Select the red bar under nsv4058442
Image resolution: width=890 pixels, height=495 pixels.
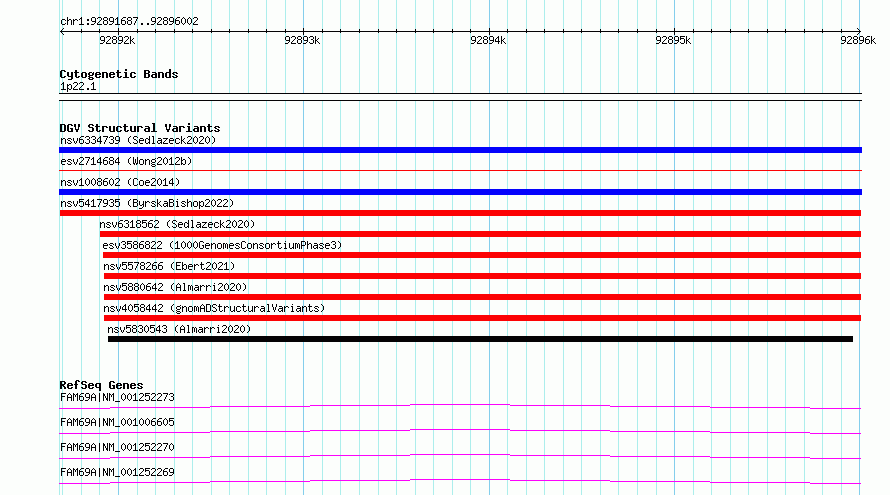pos(482,318)
